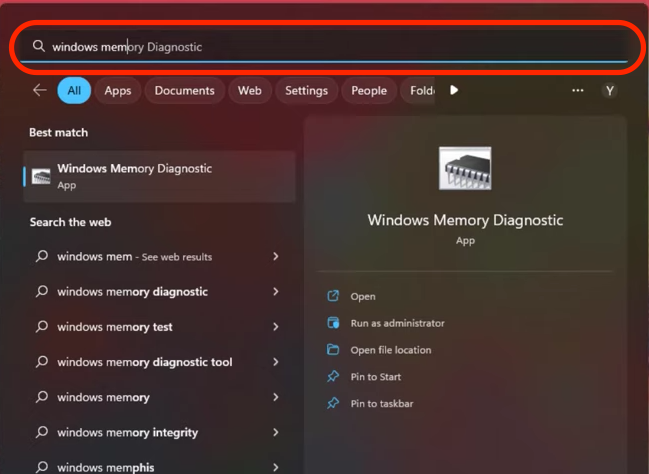Expand chevron for 'windows memory diagnostic' suggestion

pos(276,292)
